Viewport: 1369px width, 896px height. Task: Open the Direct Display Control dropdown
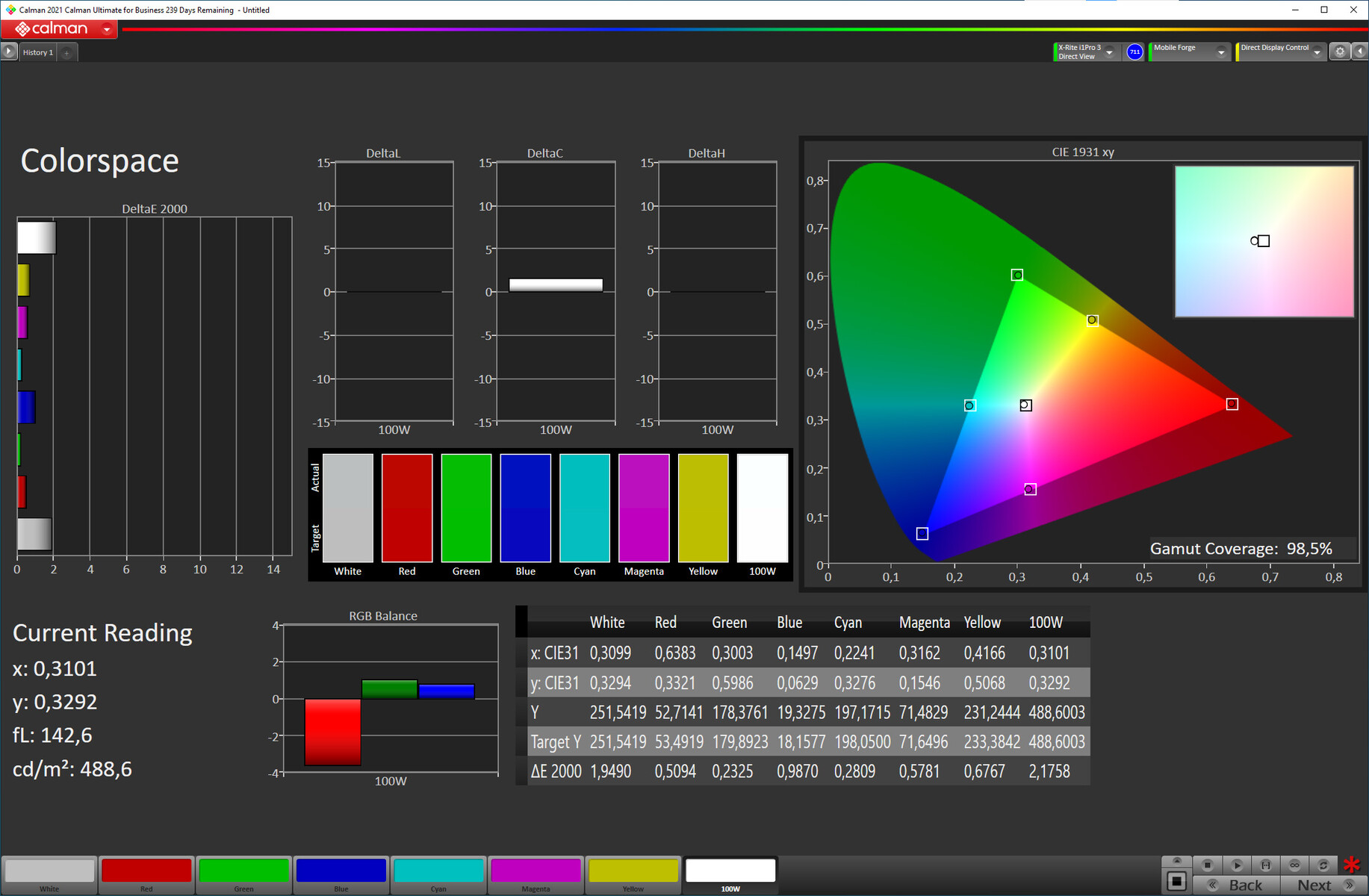(1317, 52)
